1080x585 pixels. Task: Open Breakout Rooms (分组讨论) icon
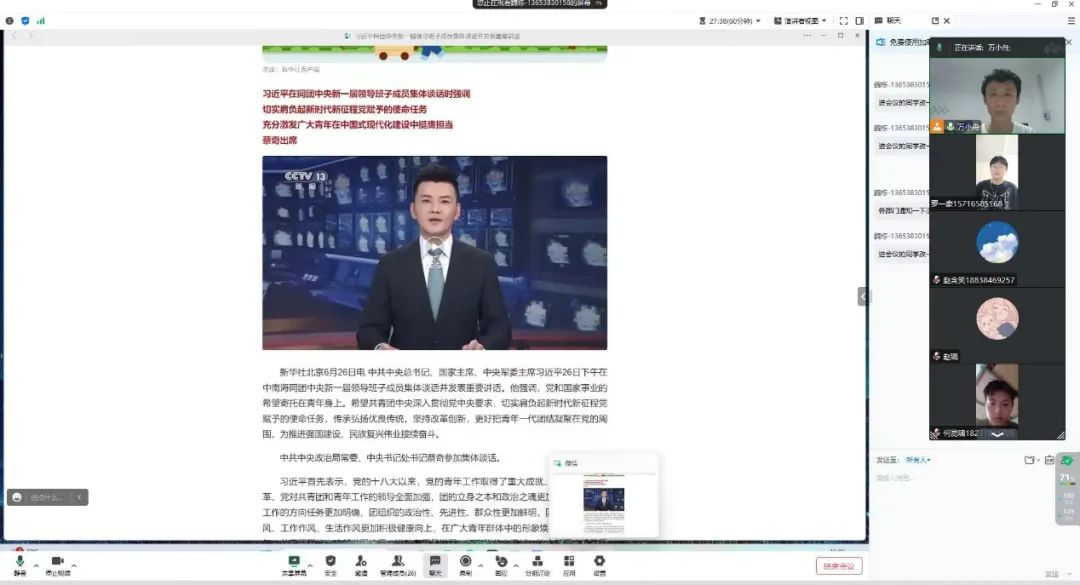tap(537, 564)
